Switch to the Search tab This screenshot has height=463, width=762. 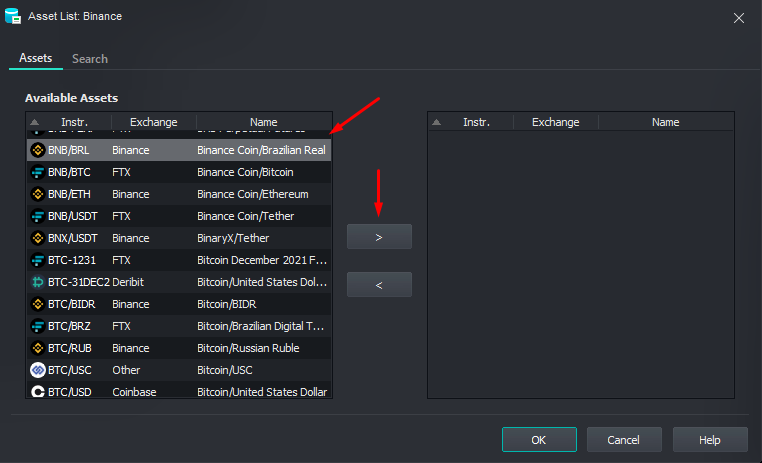(x=90, y=59)
